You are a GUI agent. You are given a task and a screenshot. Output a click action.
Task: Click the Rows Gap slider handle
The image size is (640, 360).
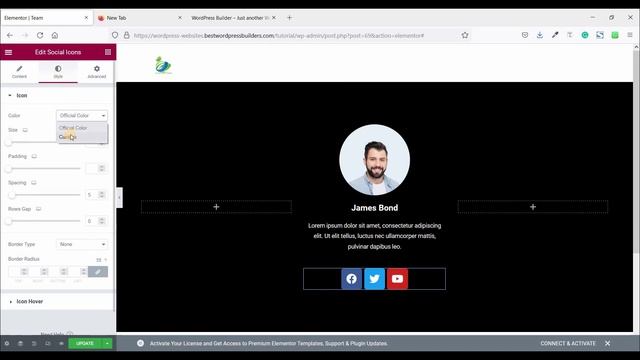pyautogui.click(x=9, y=221)
